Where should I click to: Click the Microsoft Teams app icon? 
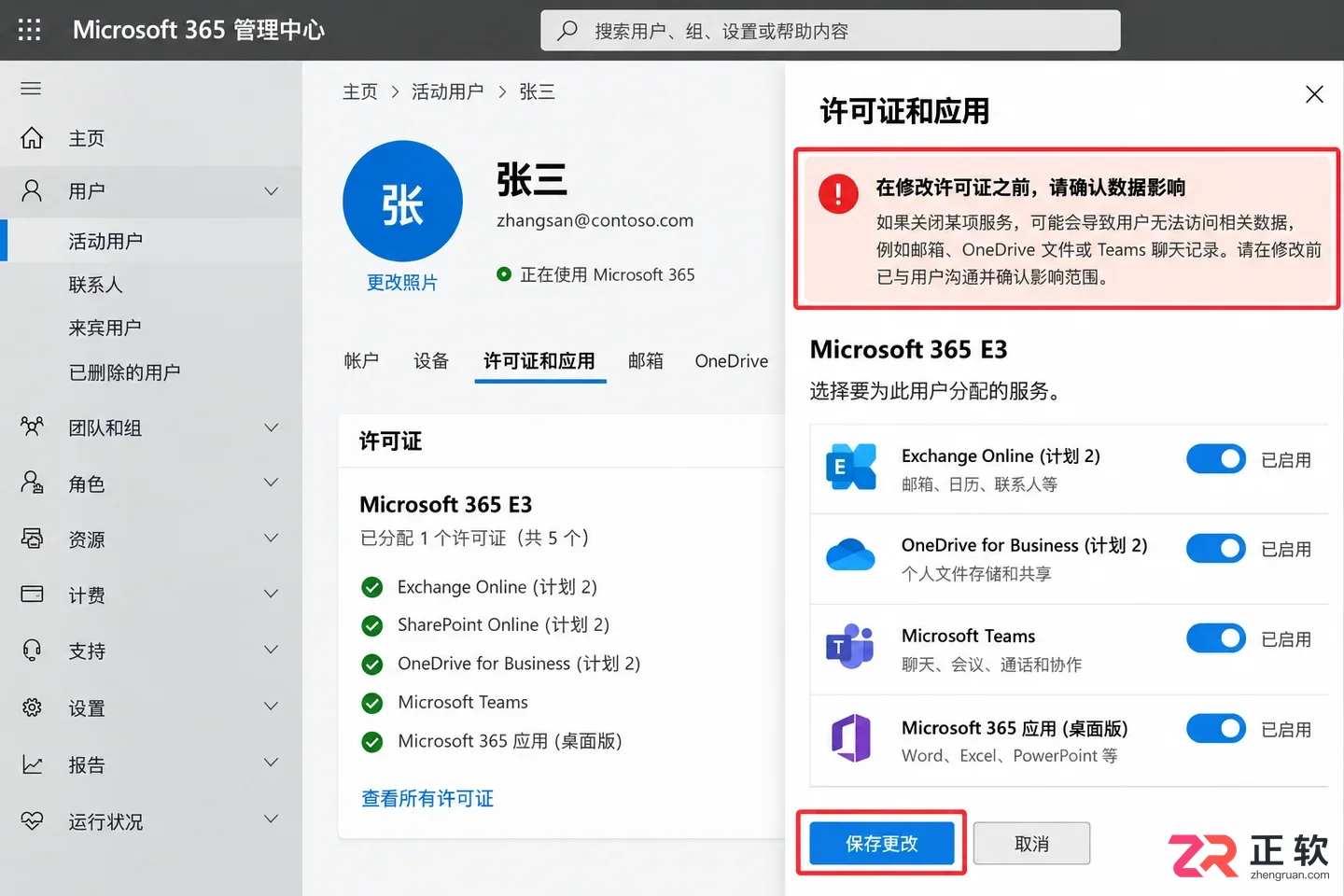tap(850, 646)
